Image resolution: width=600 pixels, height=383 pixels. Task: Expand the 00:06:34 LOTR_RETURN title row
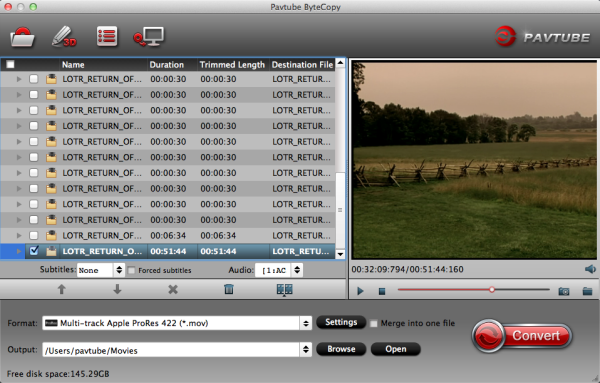point(19,235)
